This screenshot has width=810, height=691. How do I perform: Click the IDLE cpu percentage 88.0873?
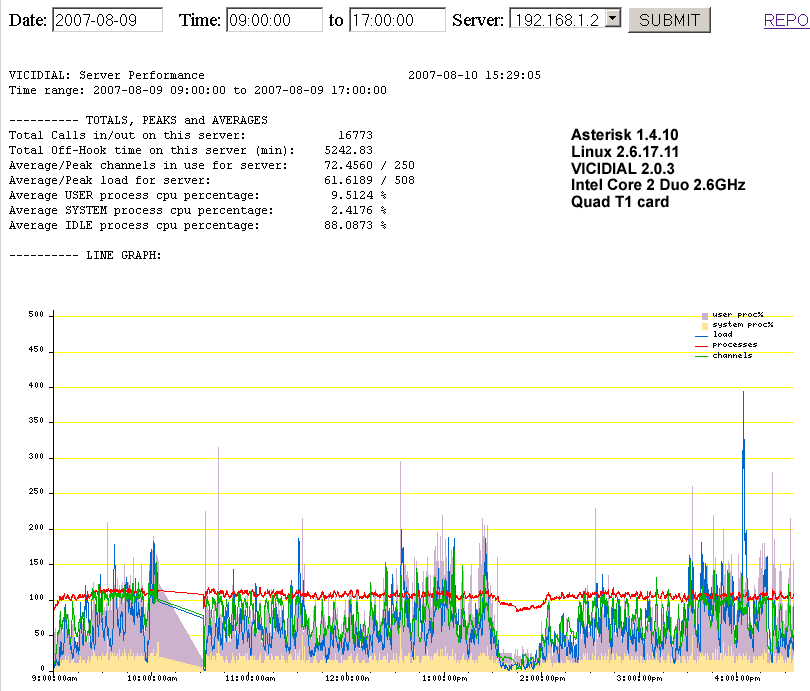click(x=348, y=225)
